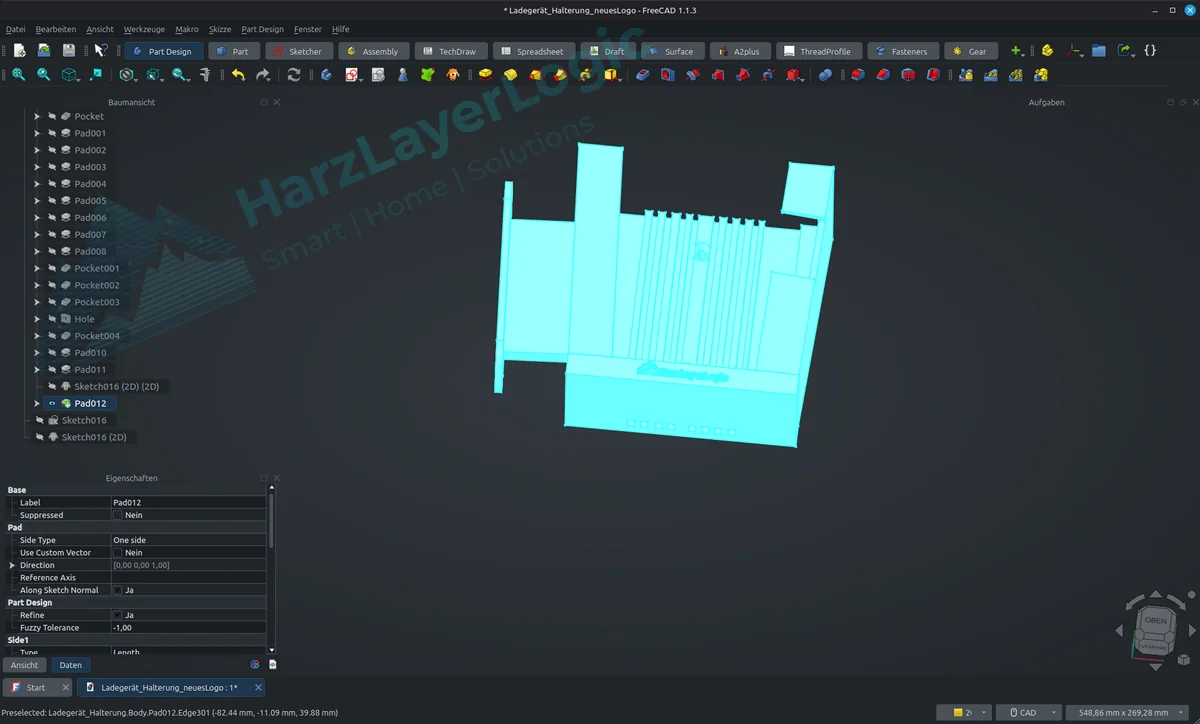Screen dimensions: 1200x724
Task: Click the navigation cube OBEN face
Action: coord(1155,620)
